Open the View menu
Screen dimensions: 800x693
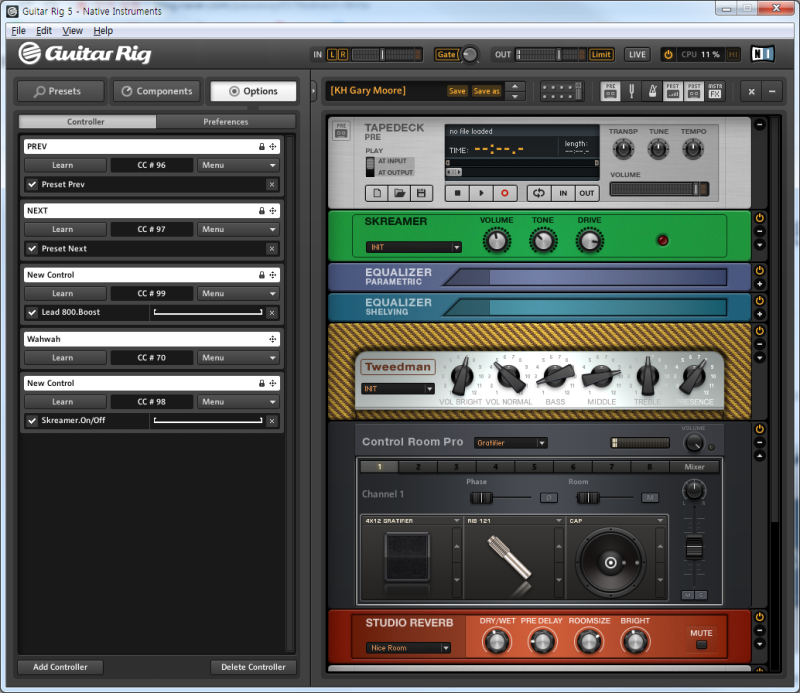(72, 31)
